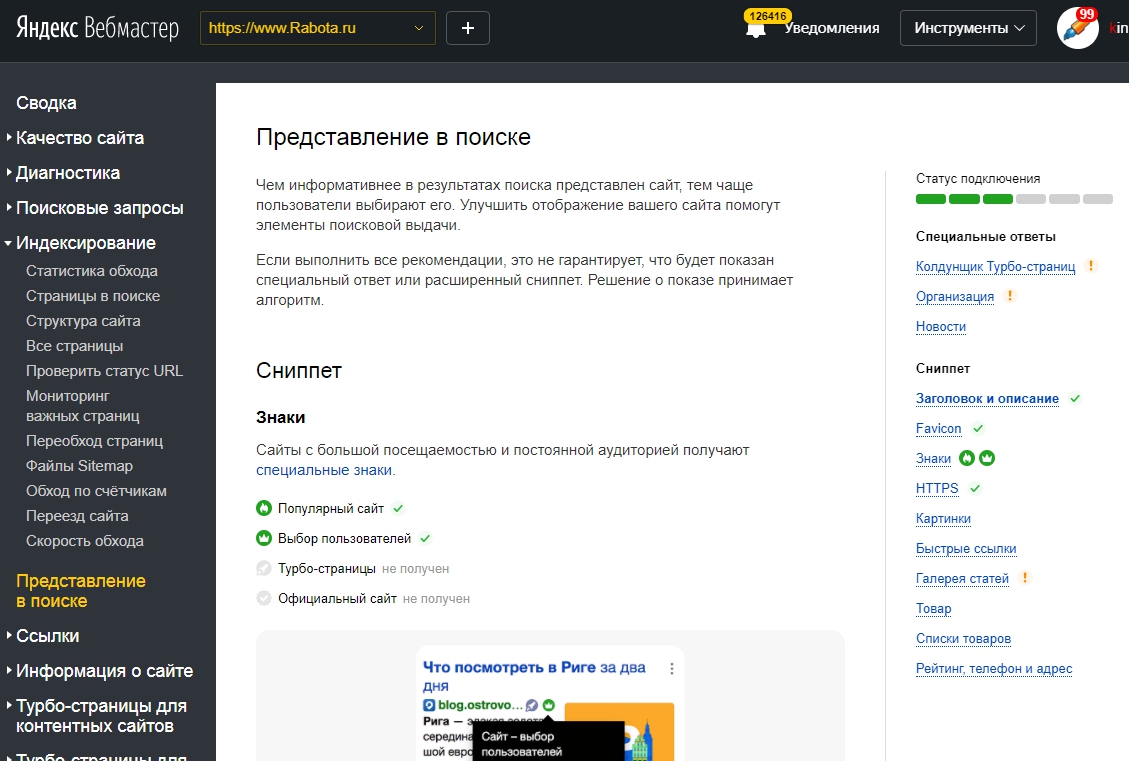This screenshot has height=761, width=1129.
Task: Click the three-dot menu on snippet preview
Action: (x=672, y=668)
